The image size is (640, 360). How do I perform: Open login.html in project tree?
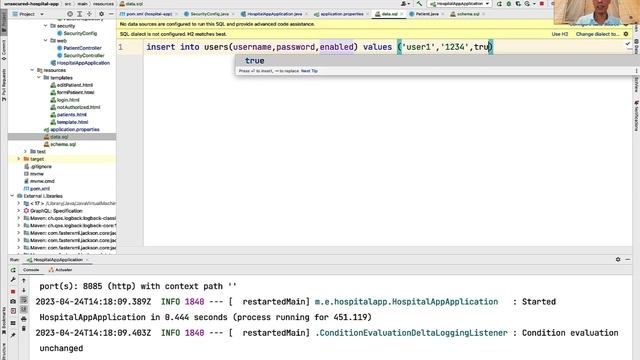coord(68,100)
